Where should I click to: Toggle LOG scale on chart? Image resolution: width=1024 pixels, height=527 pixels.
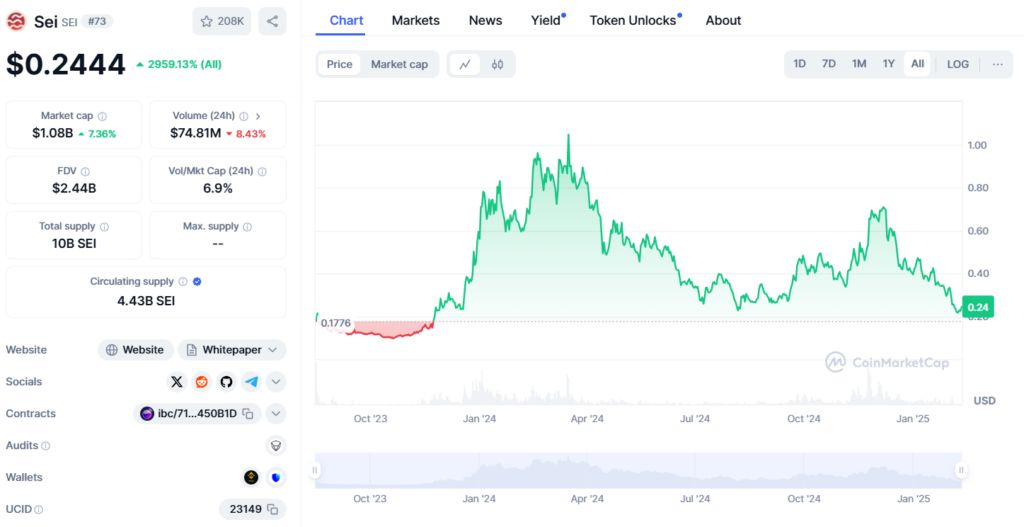(x=957, y=64)
